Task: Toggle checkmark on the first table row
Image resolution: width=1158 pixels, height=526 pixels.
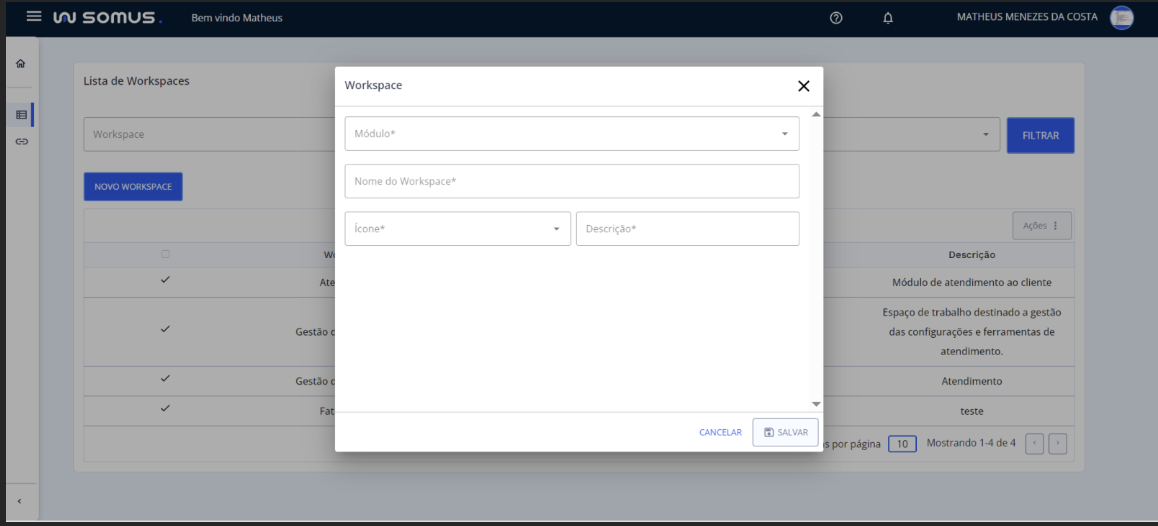Action: tap(165, 281)
